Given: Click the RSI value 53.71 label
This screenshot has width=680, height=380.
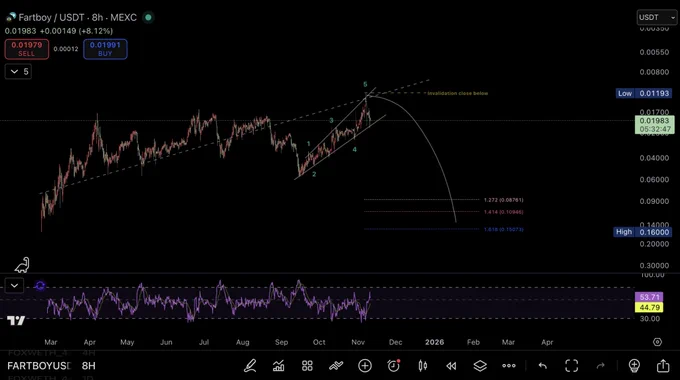Looking at the screenshot, I should coord(649,297).
